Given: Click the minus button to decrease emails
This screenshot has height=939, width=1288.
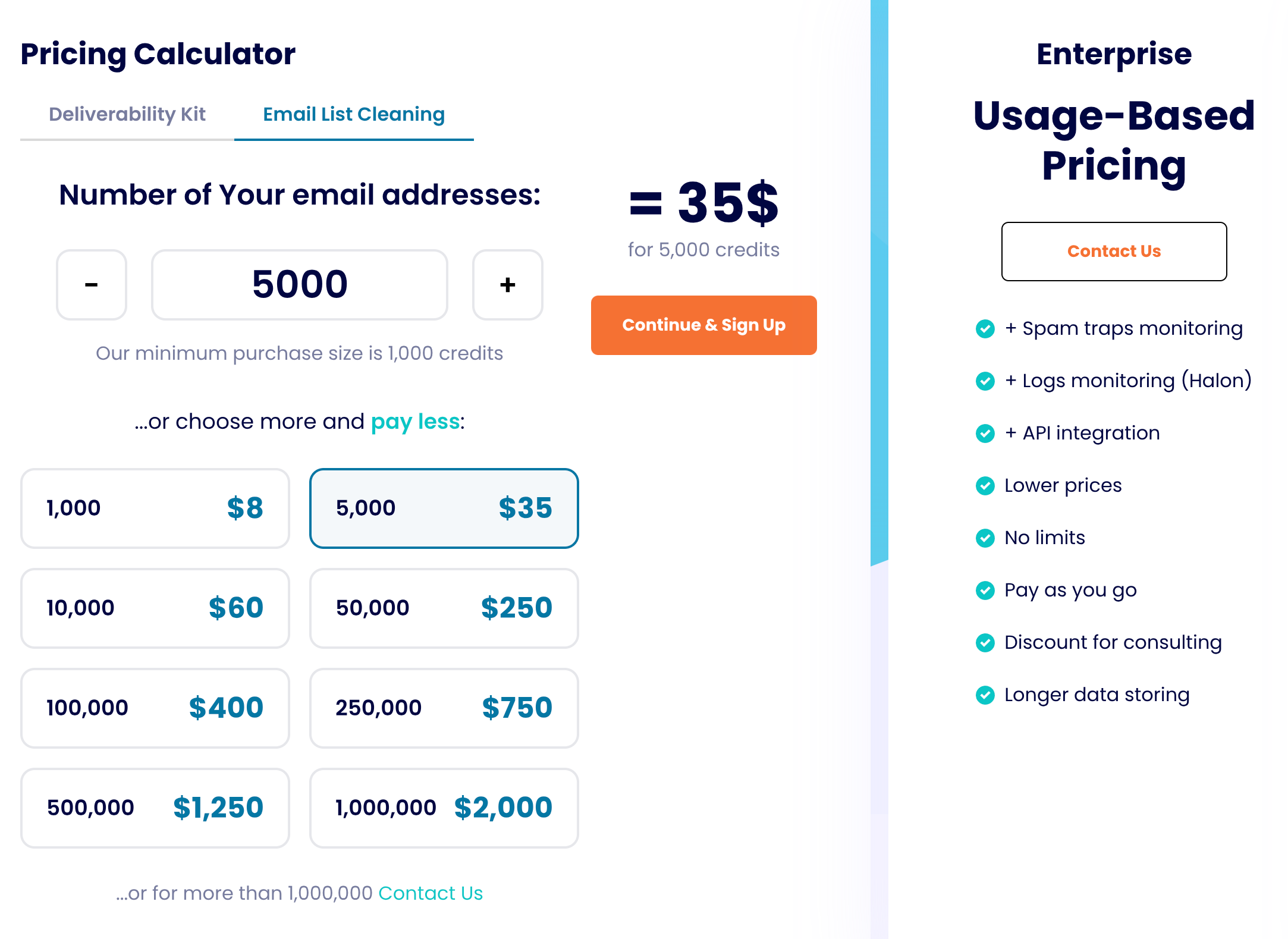Looking at the screenshot, I should coord(92,285).
